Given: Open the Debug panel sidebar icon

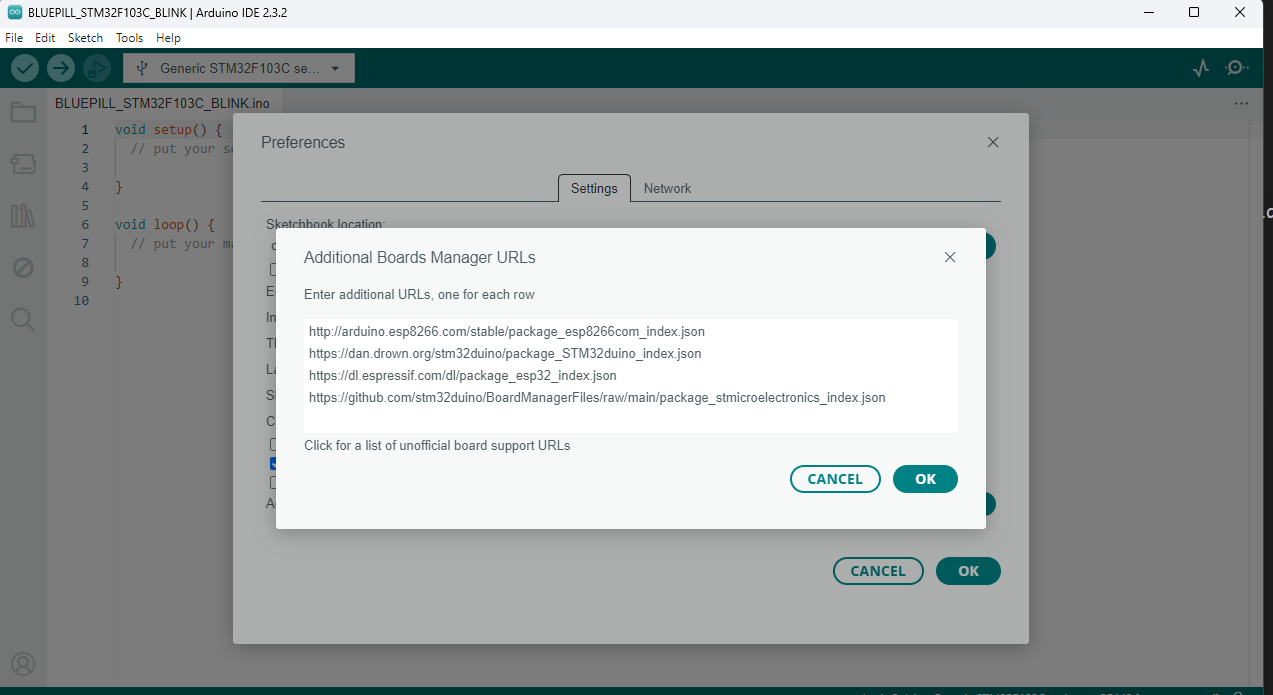Looking at the screenshot, I should tap(23, 268).
